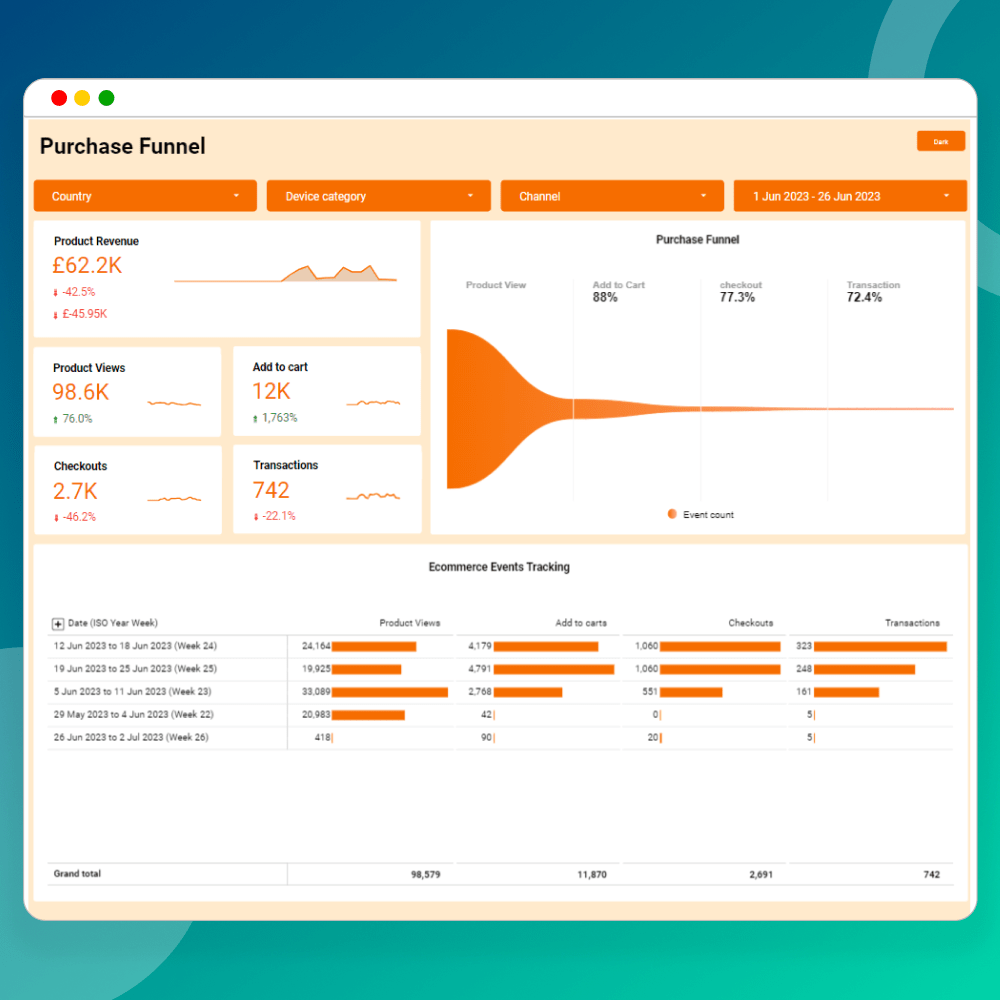Click the checkout 77.3% funnel label
The width and height of the screenshot is (1000, 1000).
point(740,291)
